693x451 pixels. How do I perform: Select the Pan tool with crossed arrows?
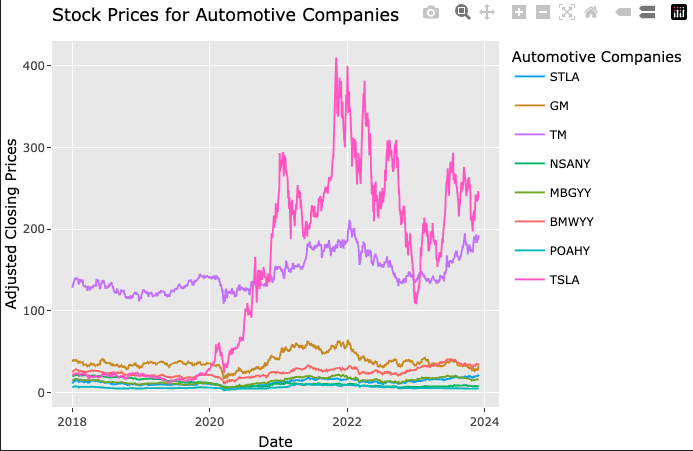[x=487, y=12]
